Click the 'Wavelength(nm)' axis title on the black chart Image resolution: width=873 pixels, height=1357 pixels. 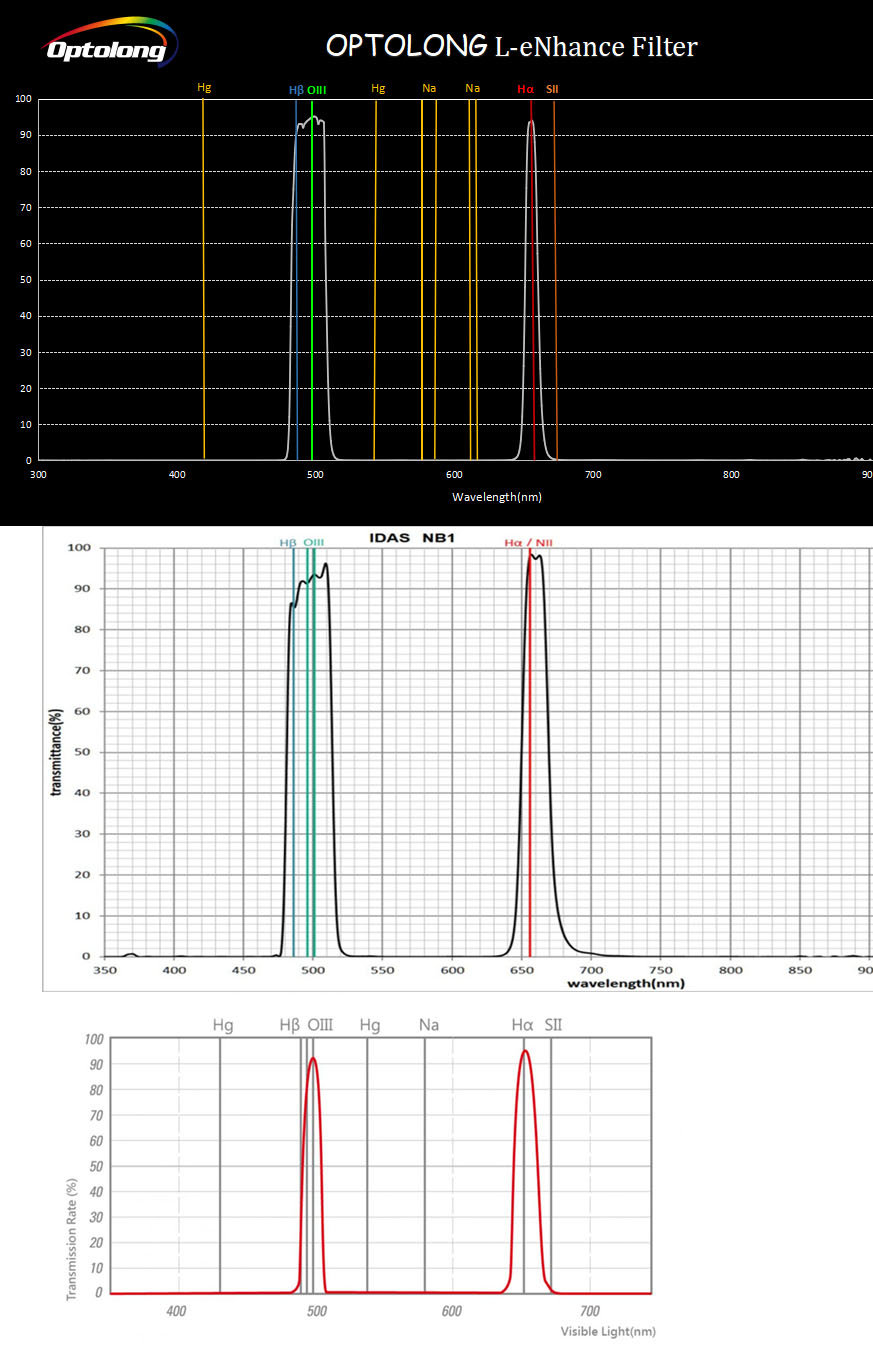(497, 497)
